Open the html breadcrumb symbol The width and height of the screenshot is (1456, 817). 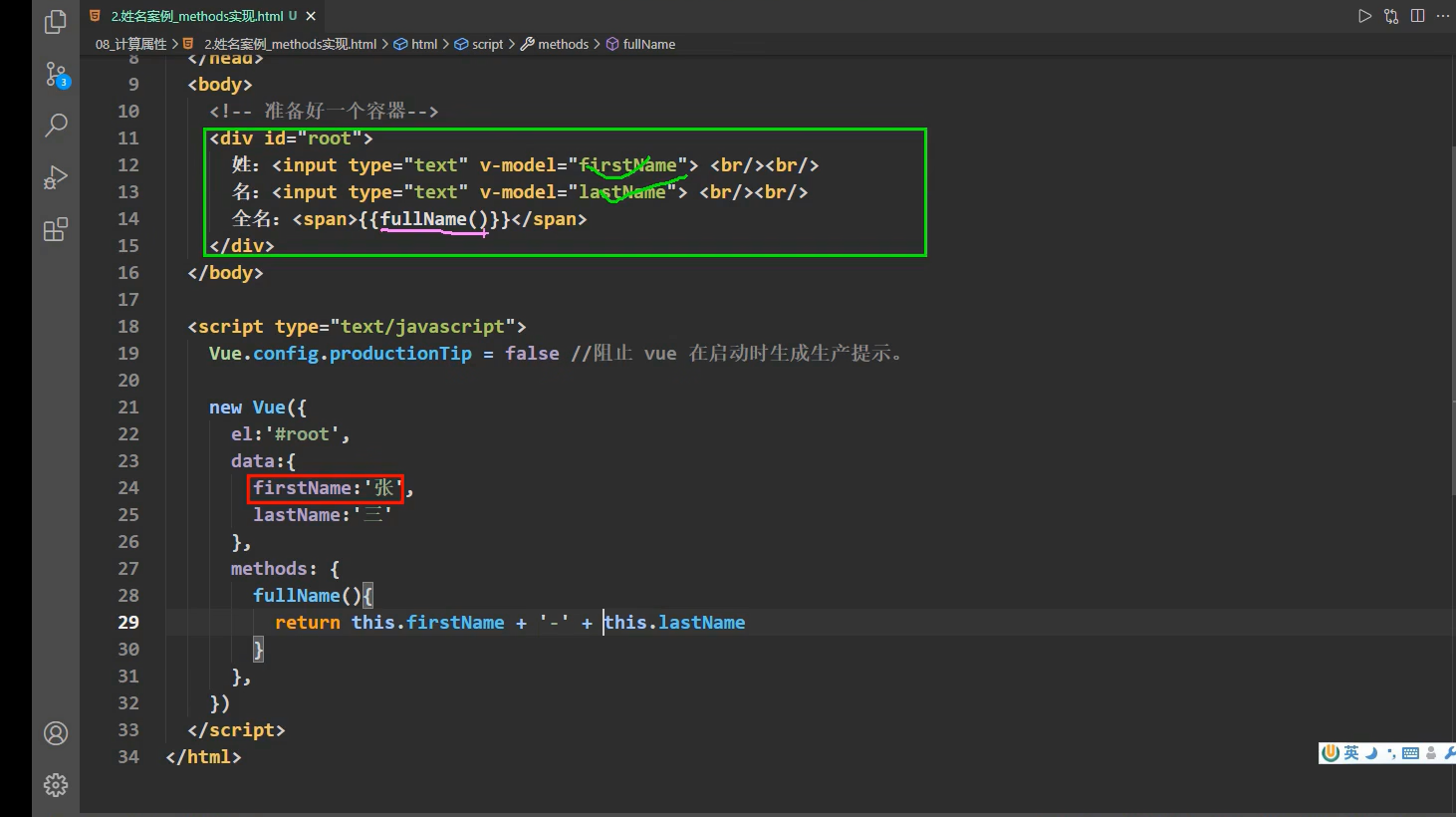(x=416, y=44)
